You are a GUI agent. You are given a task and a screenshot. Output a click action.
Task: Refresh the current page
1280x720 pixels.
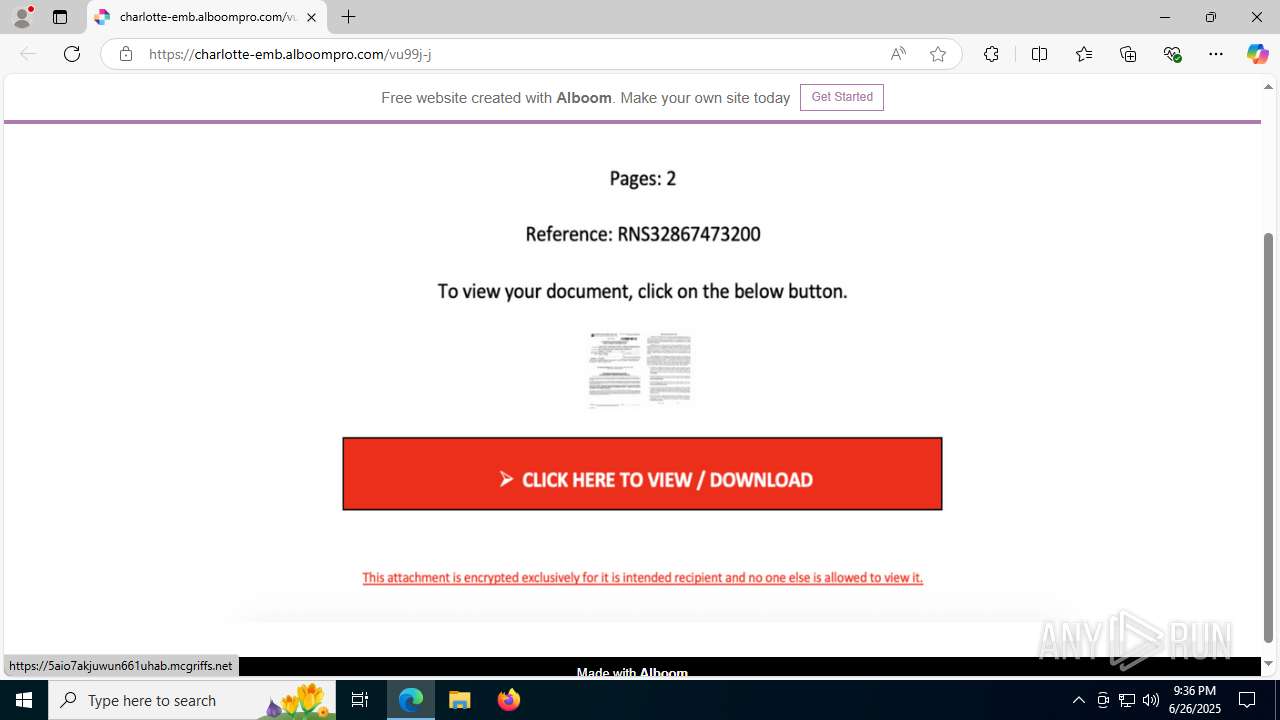pyautogui.click(x=72, y=54)
